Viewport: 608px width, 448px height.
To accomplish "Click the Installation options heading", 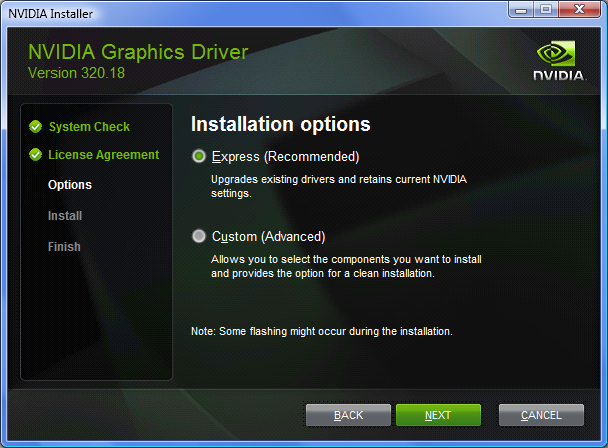I will [281, 125].
